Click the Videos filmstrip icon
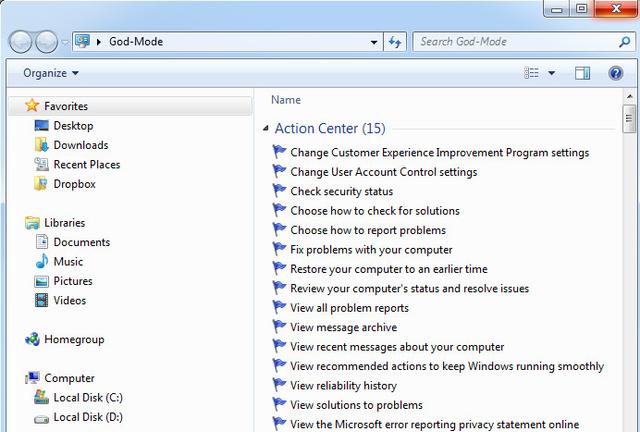 click(x=41, y=300)
